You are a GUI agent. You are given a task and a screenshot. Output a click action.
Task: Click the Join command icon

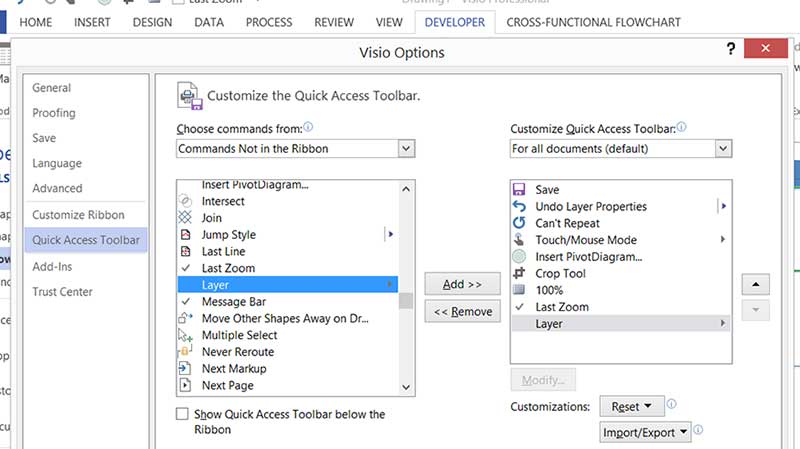[185, 218]
